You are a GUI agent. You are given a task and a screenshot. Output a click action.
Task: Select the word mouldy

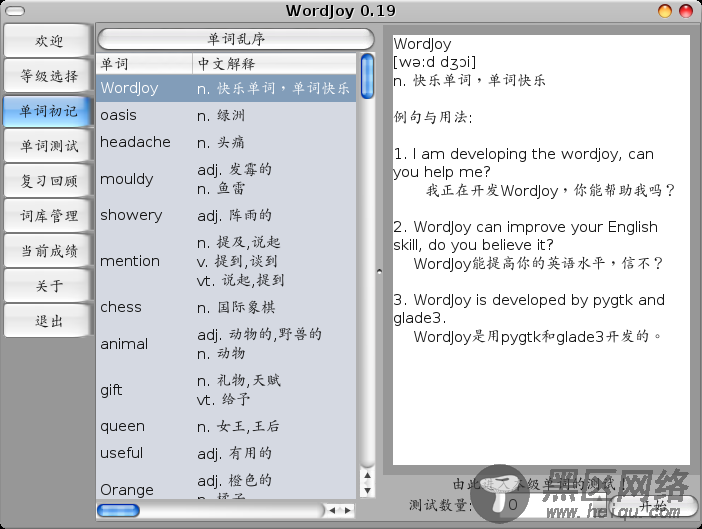click(127, 179)
